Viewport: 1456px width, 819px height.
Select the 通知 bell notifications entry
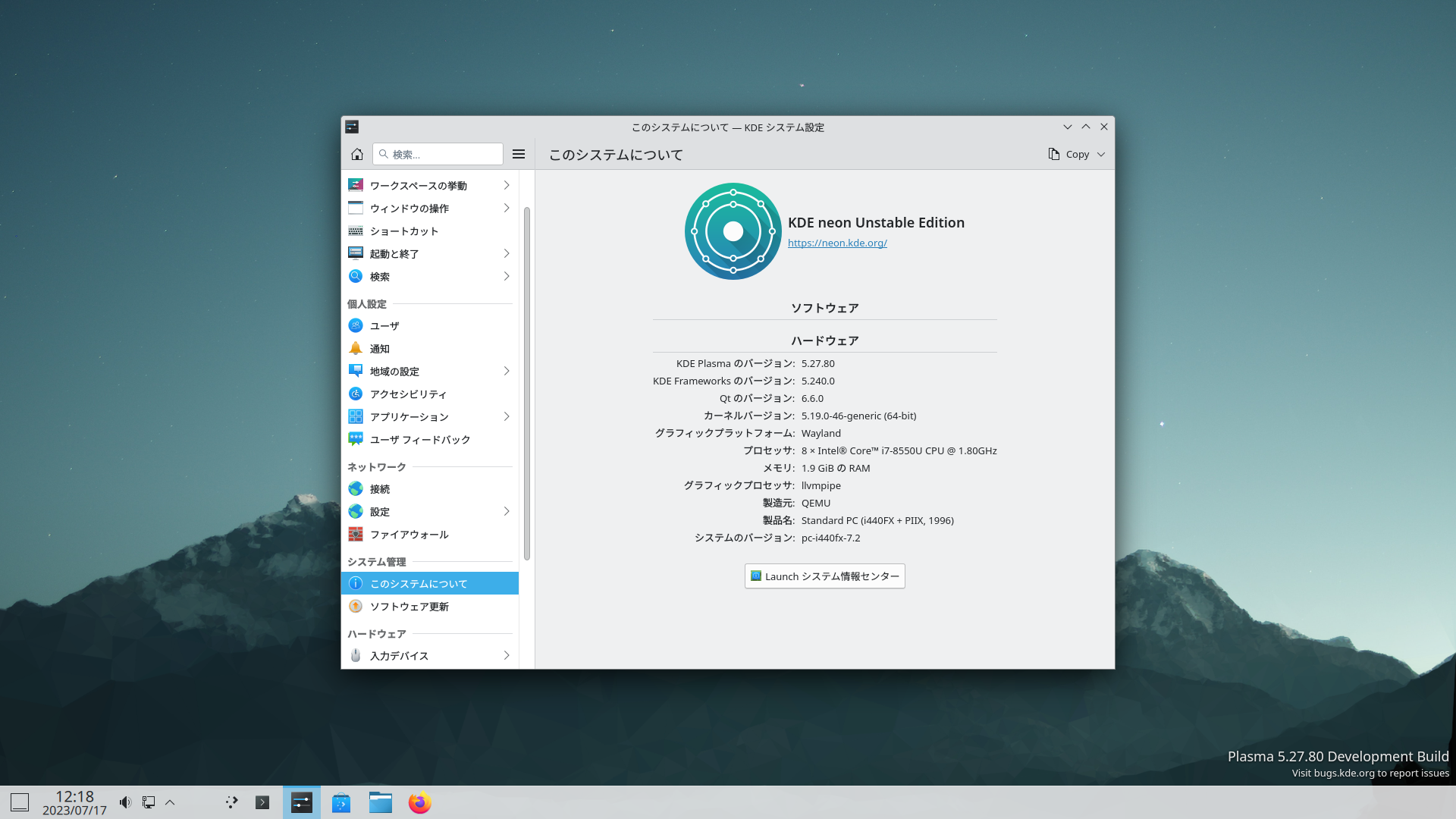(379, 349)
